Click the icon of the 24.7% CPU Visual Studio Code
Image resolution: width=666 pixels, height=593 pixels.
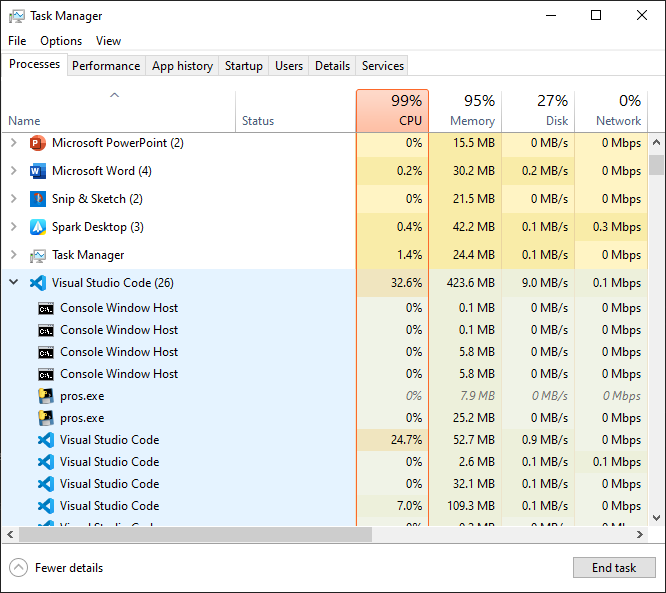(x=46, y=440)
